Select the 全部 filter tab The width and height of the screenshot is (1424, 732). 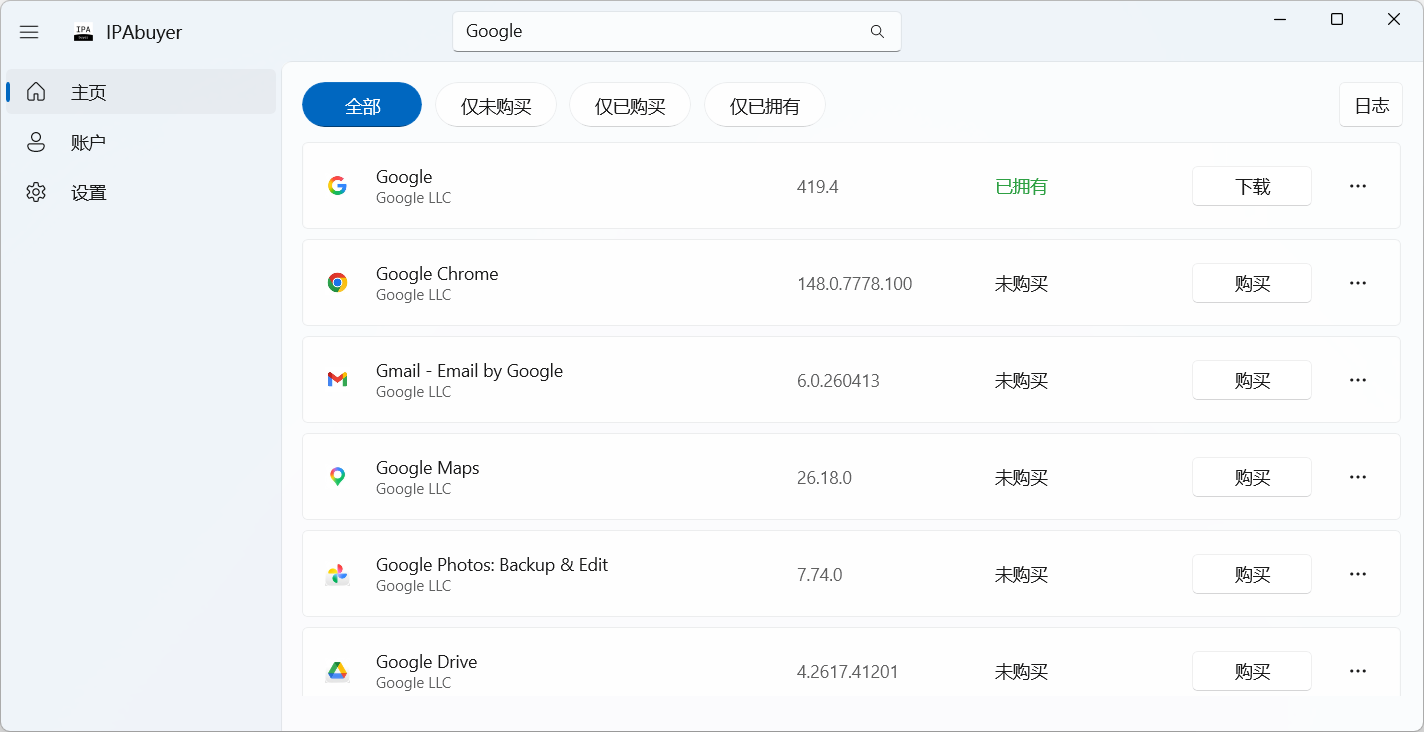click(362, 105)
